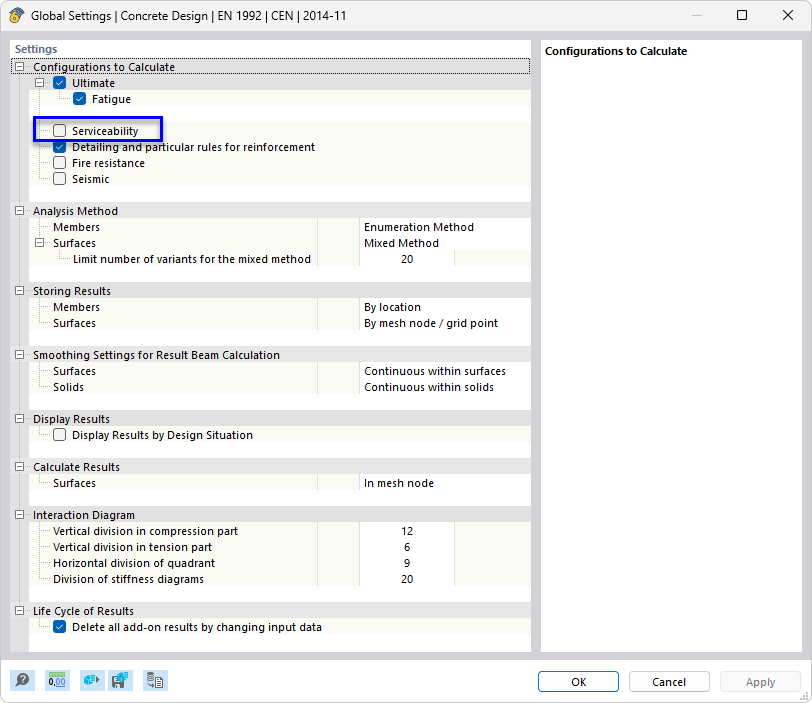
Task: Minimize the Global Settings window
Action: [x=695, y=16]
